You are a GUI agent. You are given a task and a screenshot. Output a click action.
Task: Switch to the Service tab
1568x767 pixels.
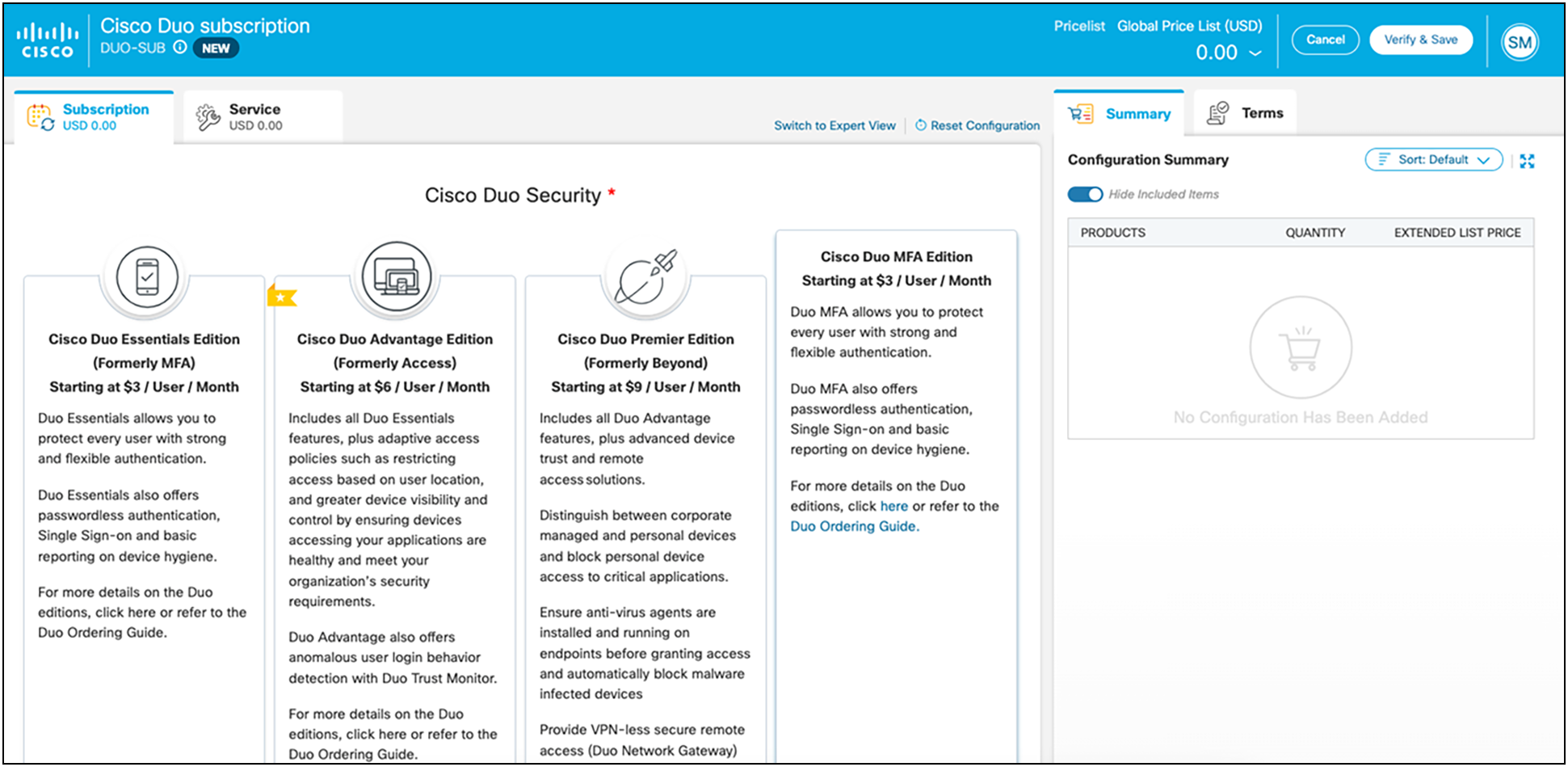263,117
